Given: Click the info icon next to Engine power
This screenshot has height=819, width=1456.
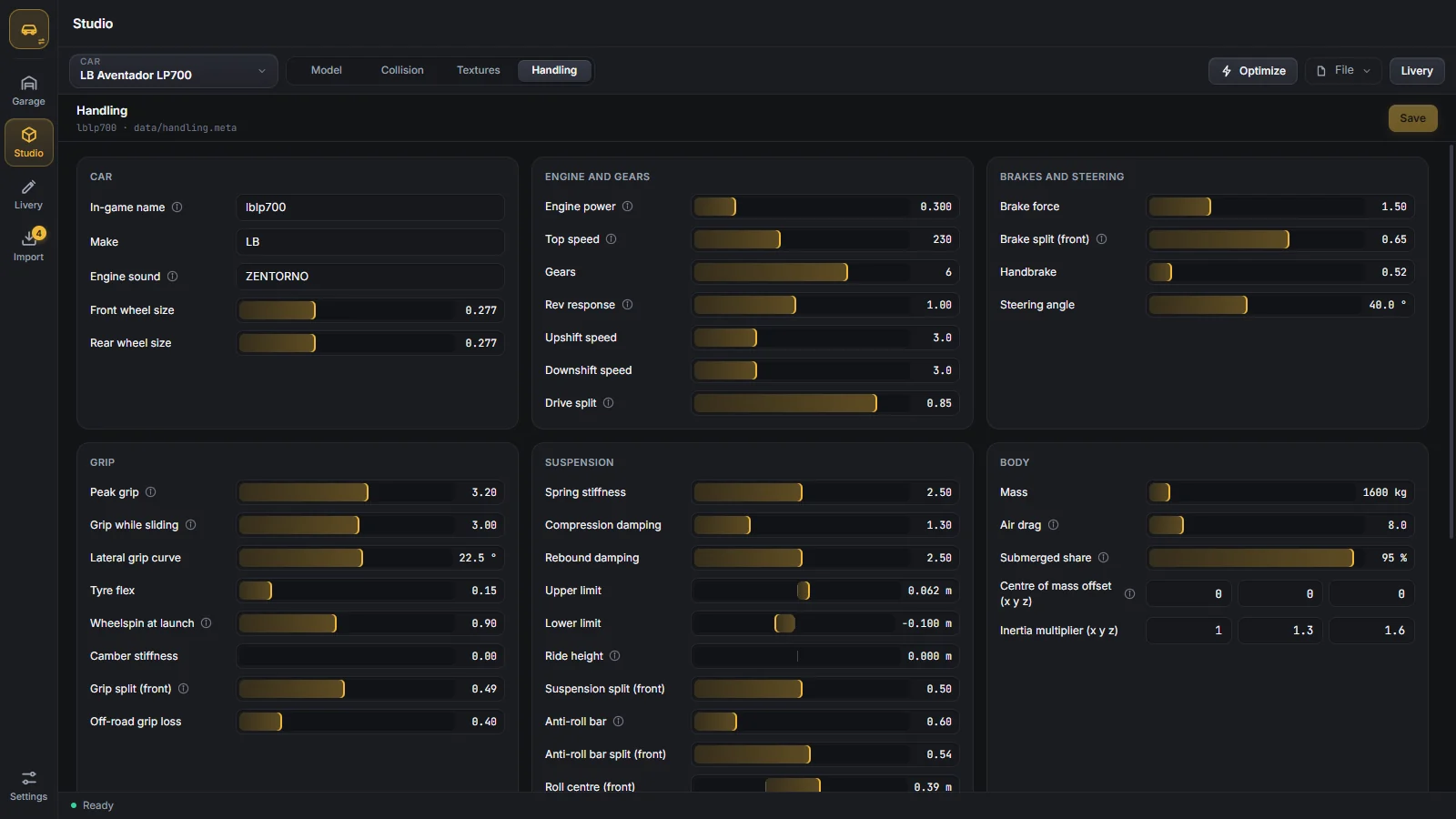Looking at the screenshot, I should pyautogui.click(x=628, y=207).
